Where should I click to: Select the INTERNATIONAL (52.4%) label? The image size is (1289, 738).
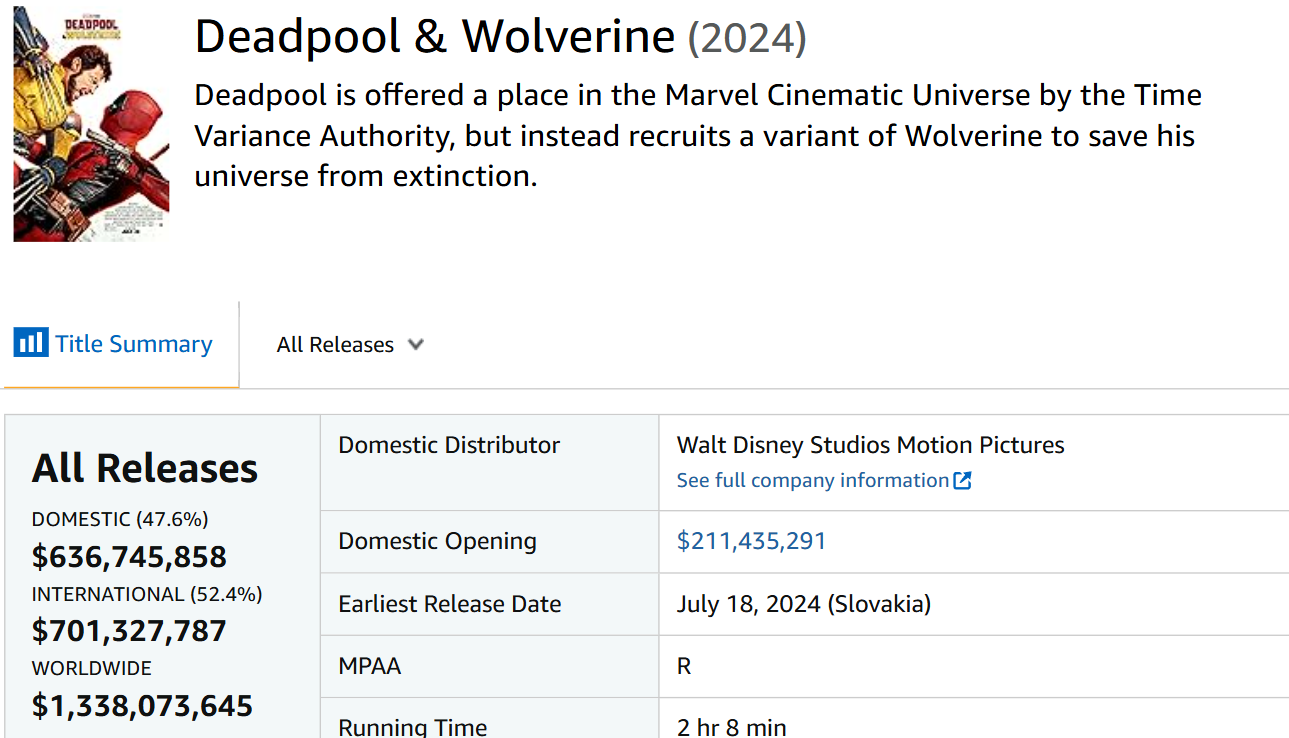point(147,594)
